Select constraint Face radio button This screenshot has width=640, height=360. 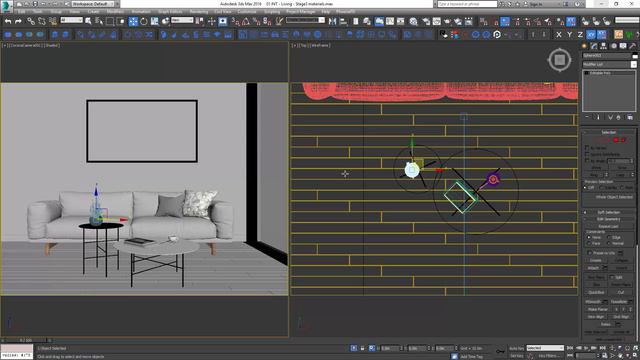[589, 243]
